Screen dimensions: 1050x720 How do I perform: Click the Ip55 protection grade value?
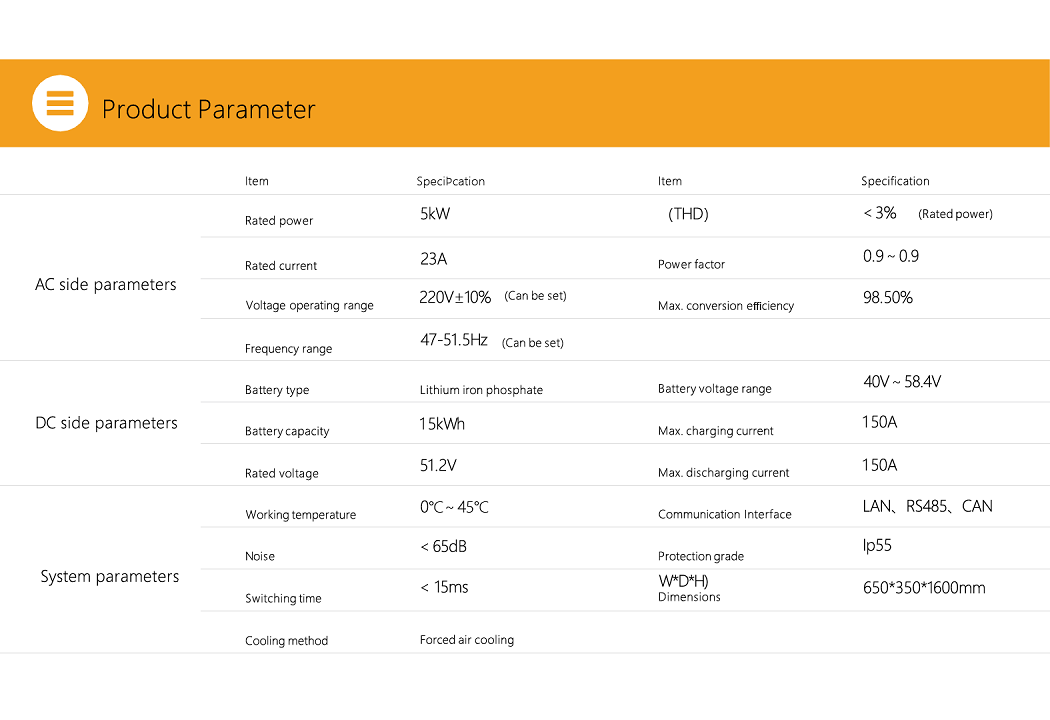pyautogui.click(x=877, y=546)
